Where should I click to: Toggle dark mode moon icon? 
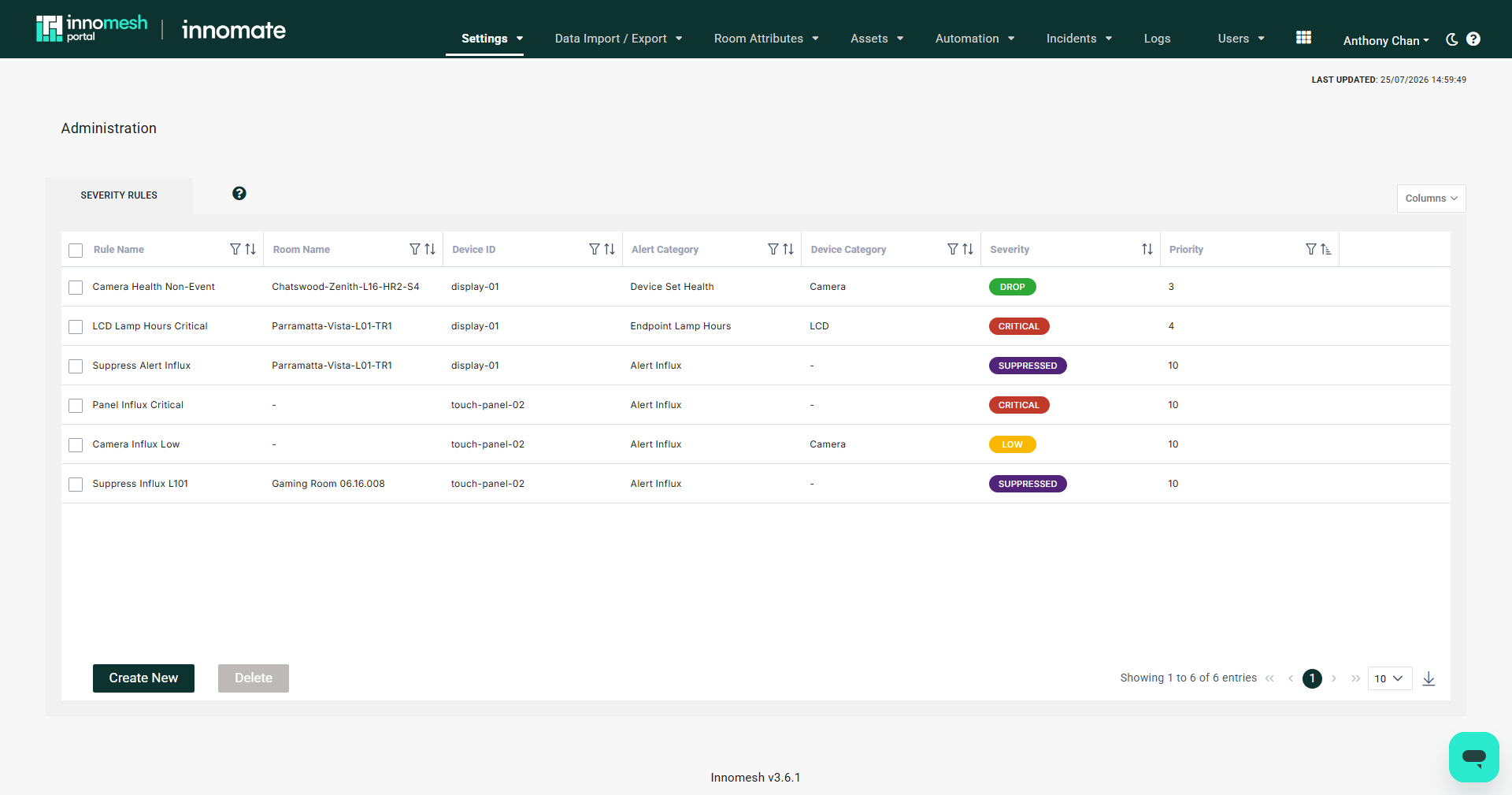pos(1452,39)
